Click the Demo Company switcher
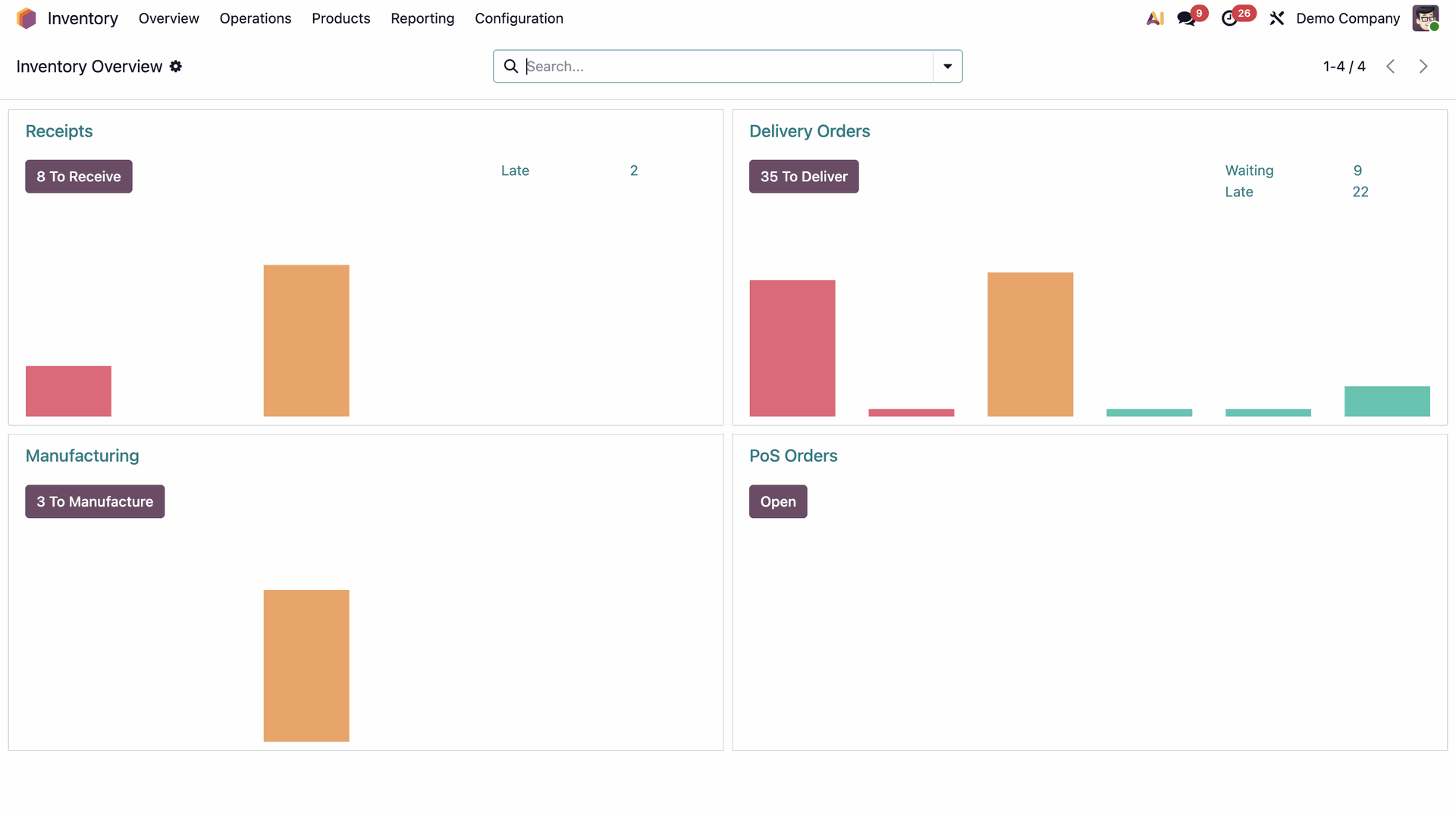The width and height of the screenshot is (1456, 816). coord(1348,18)
